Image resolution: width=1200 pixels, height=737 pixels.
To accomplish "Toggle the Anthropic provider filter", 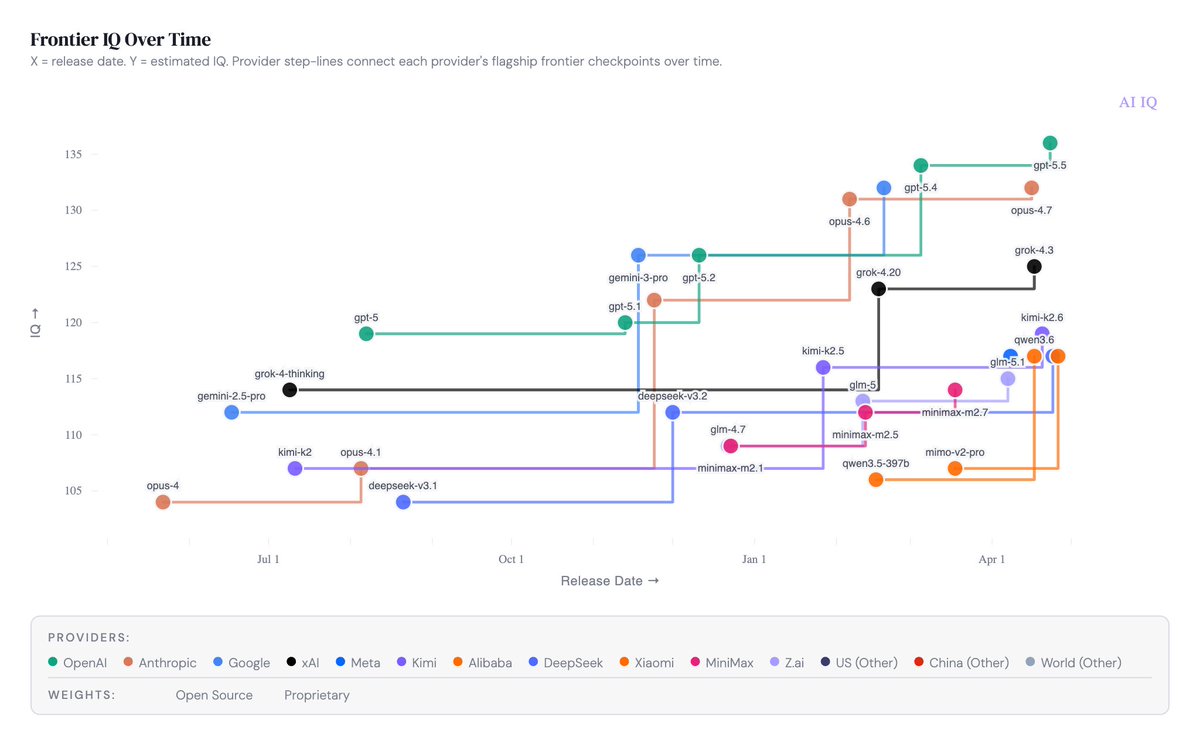I will click(161, 663).
